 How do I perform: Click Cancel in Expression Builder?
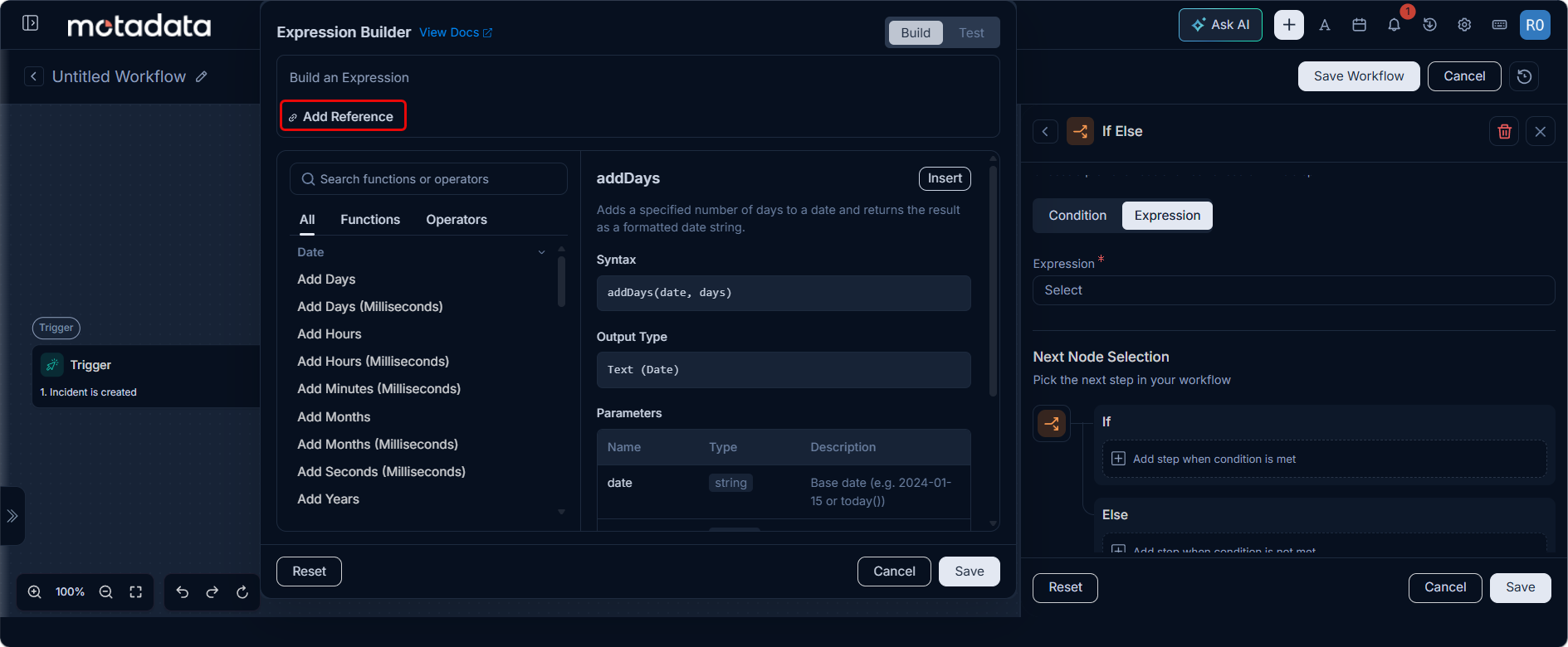pos(894,572)
